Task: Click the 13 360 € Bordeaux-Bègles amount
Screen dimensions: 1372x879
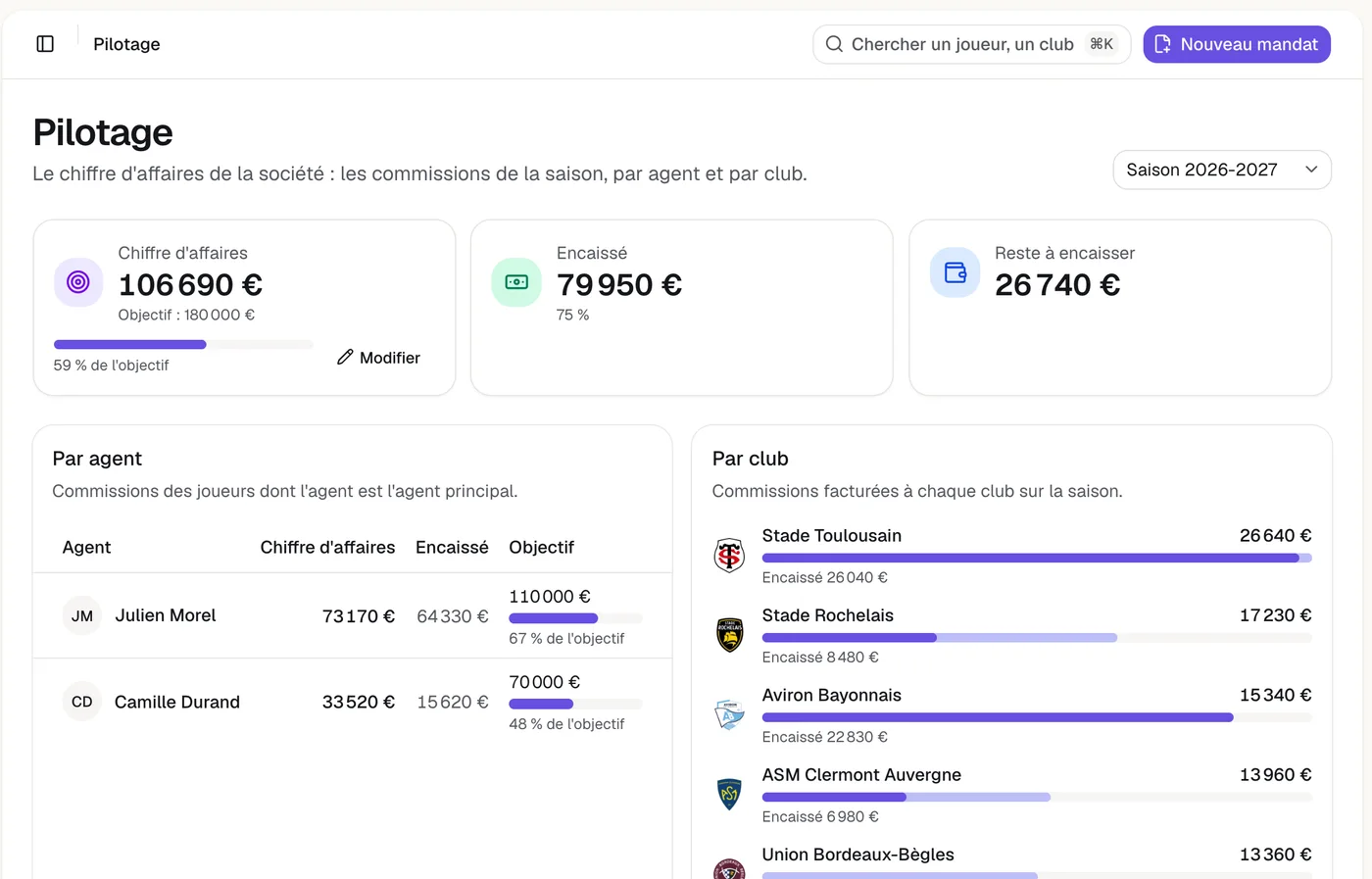Action: tap(1276, 855)
